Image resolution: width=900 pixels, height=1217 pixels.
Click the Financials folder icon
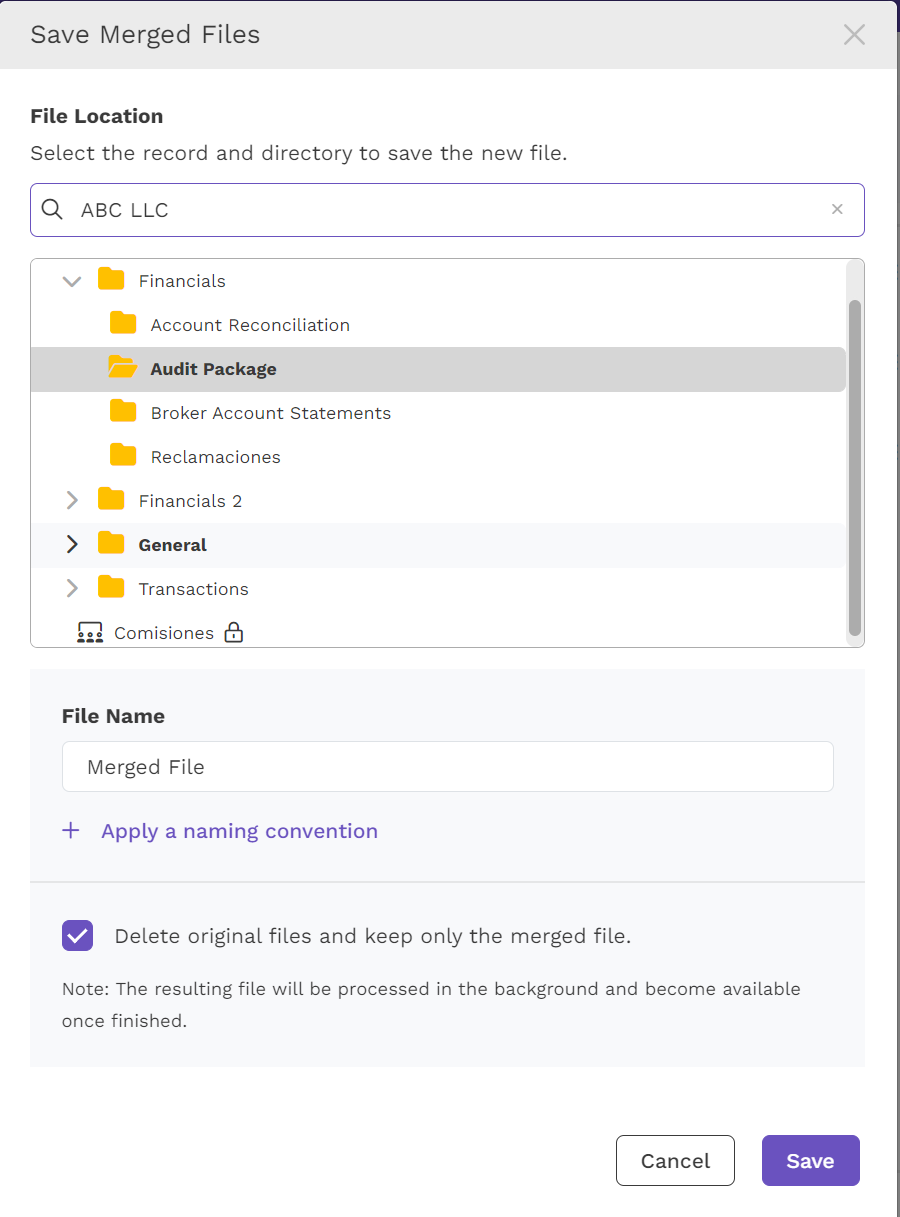pyautogui.click(x=111, y=280)
